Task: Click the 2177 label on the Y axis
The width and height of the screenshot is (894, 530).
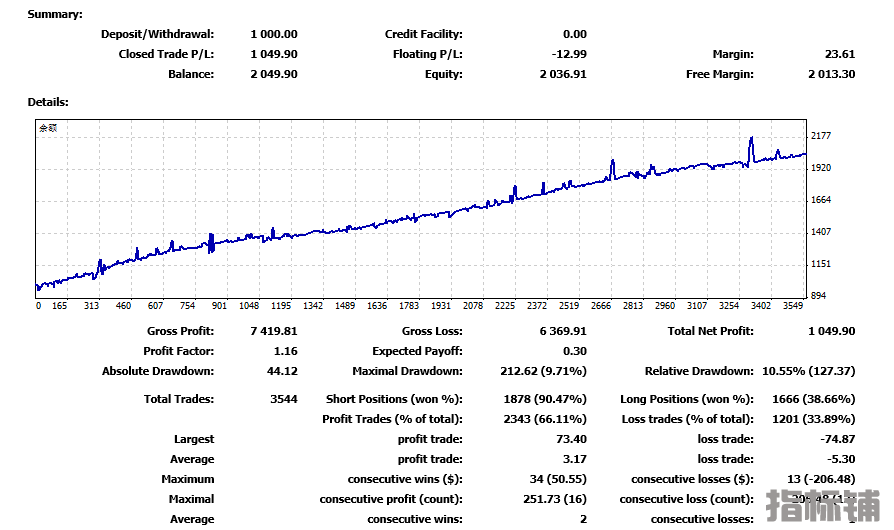Action: 822,136
